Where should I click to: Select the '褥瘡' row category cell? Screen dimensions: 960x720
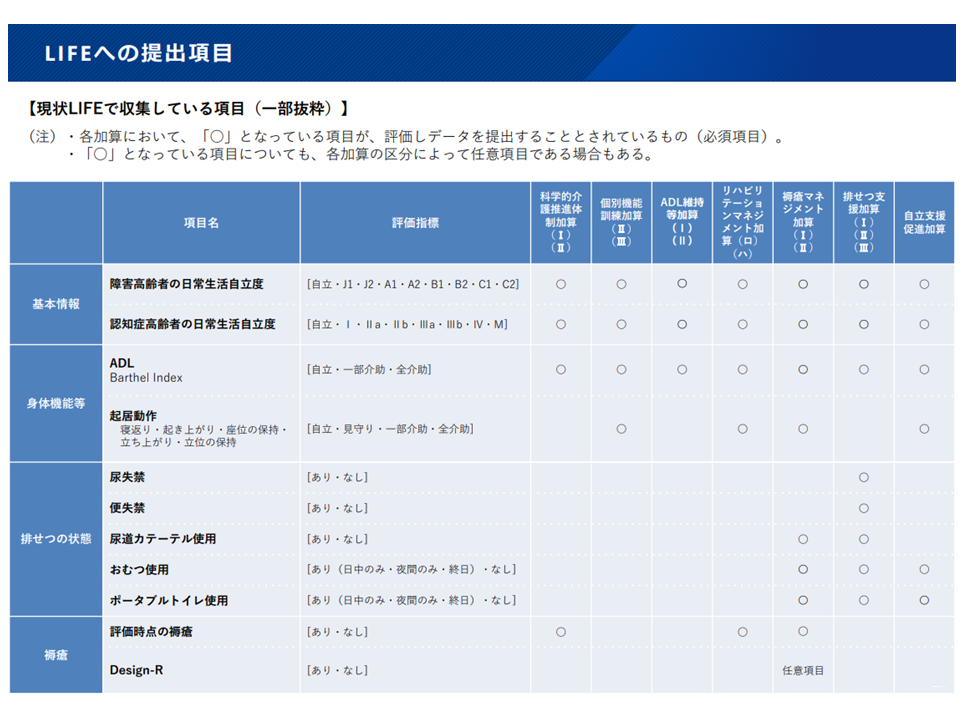pyautogui.click(x=56, y=654)
